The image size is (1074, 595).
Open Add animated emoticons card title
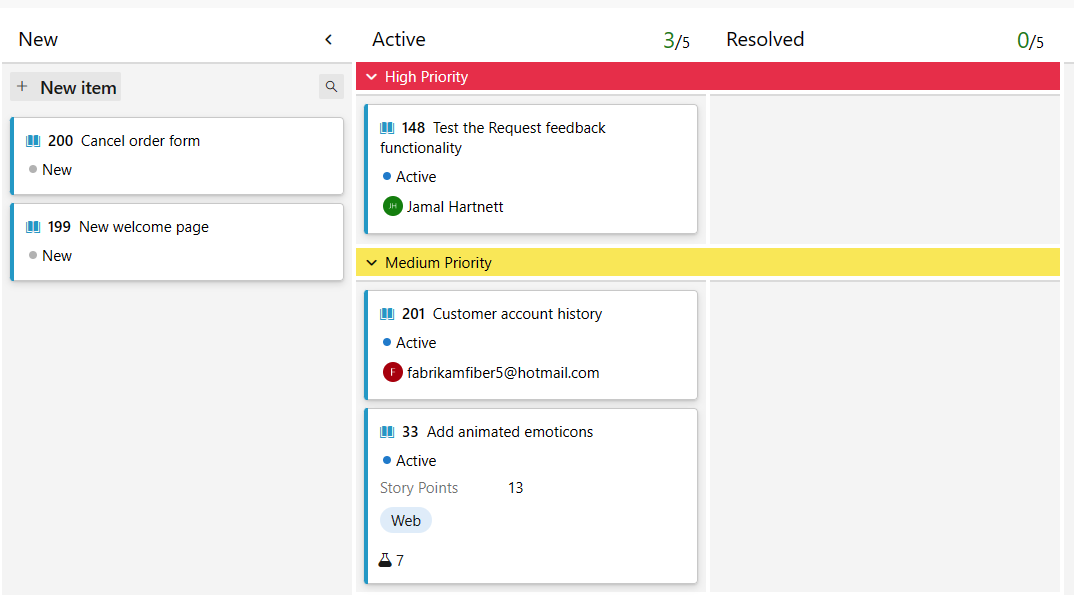click(x=510, y=432)
